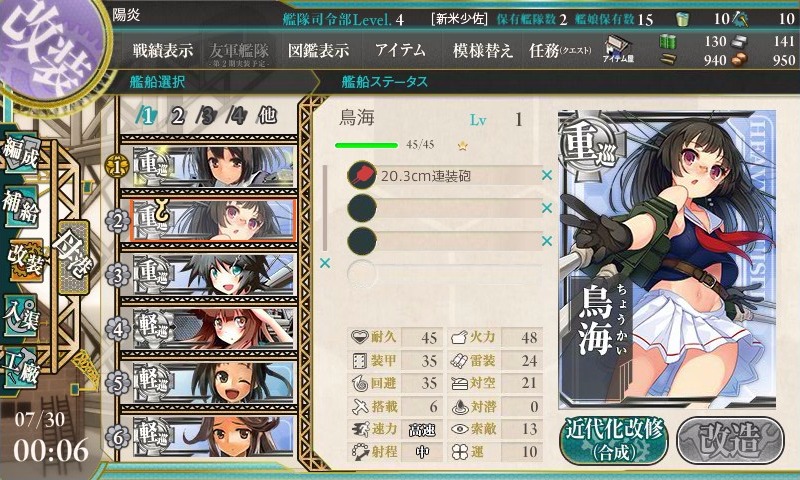Open the アイテム屋 item shop icon
This screenshot has width=800, height=480.
618,49
